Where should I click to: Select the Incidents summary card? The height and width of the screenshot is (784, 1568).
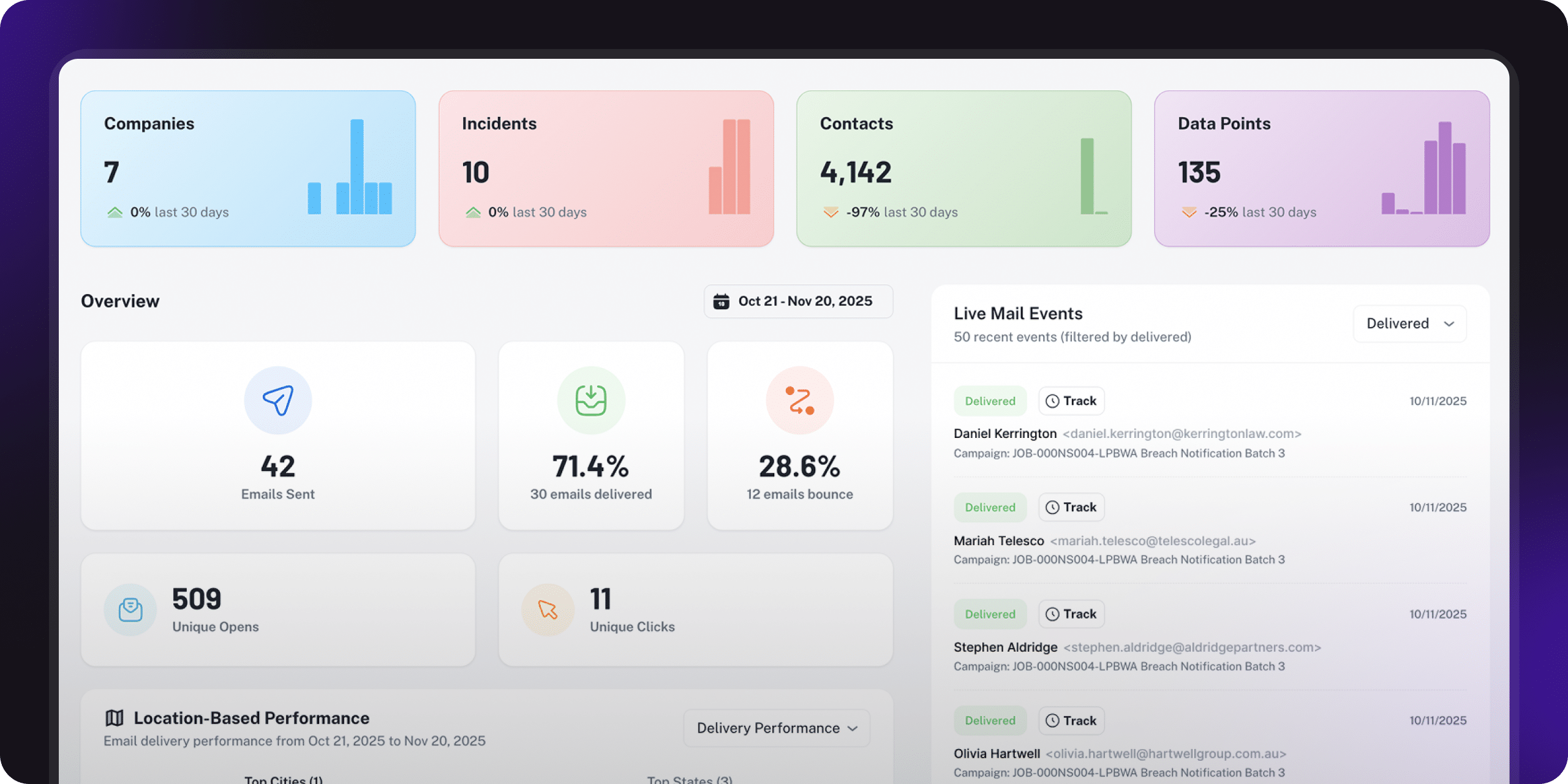click(x=606, y=168)
